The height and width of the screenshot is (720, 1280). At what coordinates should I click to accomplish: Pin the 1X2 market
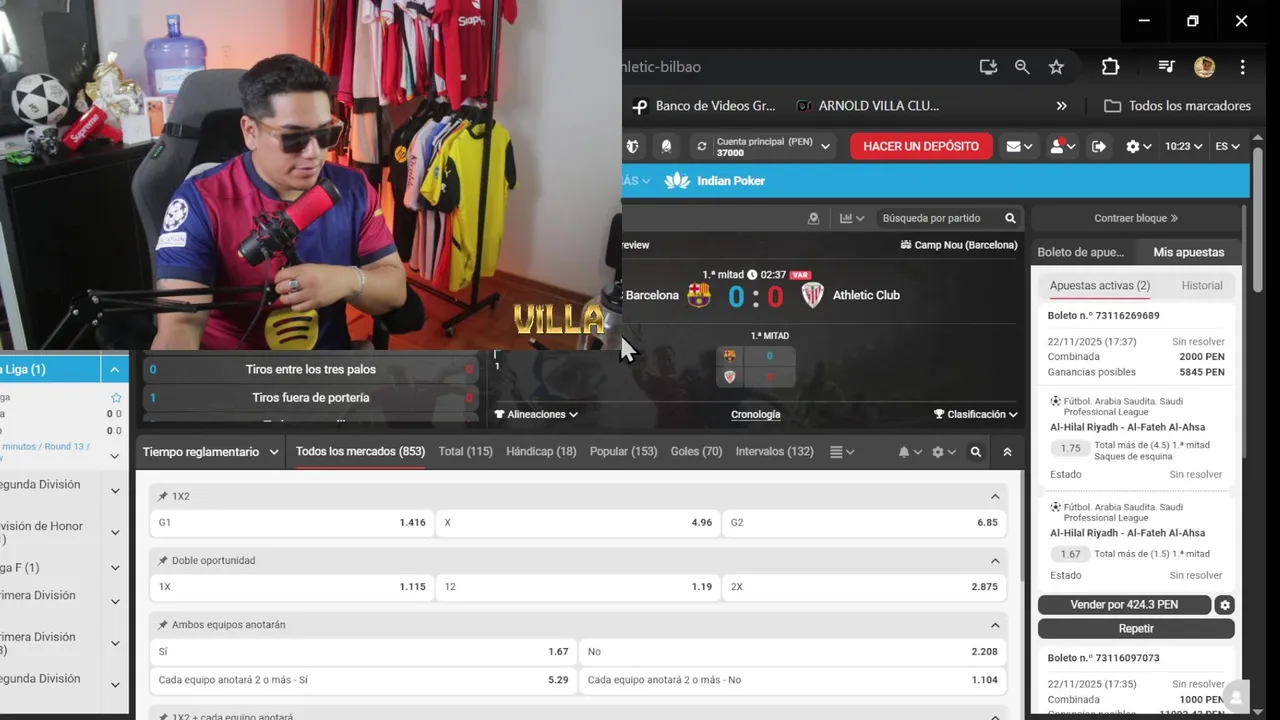(x=163, y=496)
